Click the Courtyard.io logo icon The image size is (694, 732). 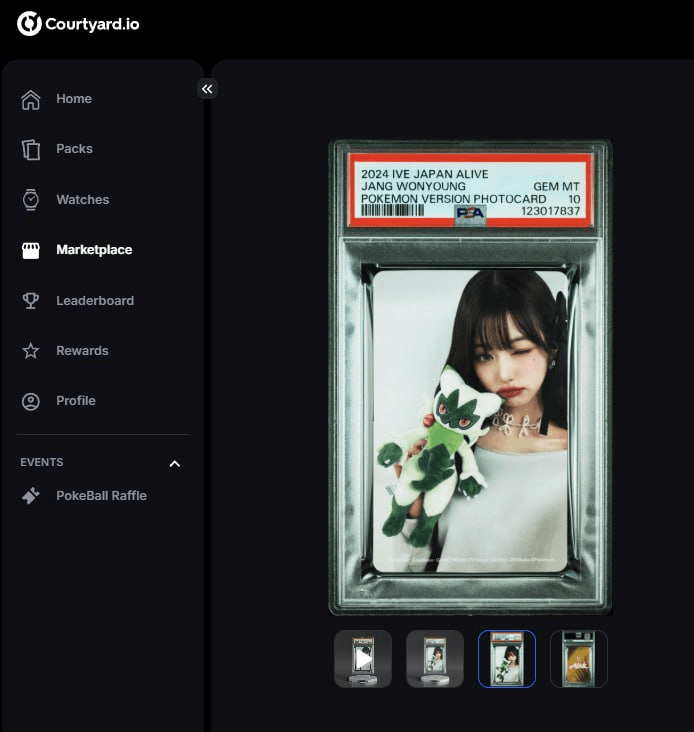29,24
